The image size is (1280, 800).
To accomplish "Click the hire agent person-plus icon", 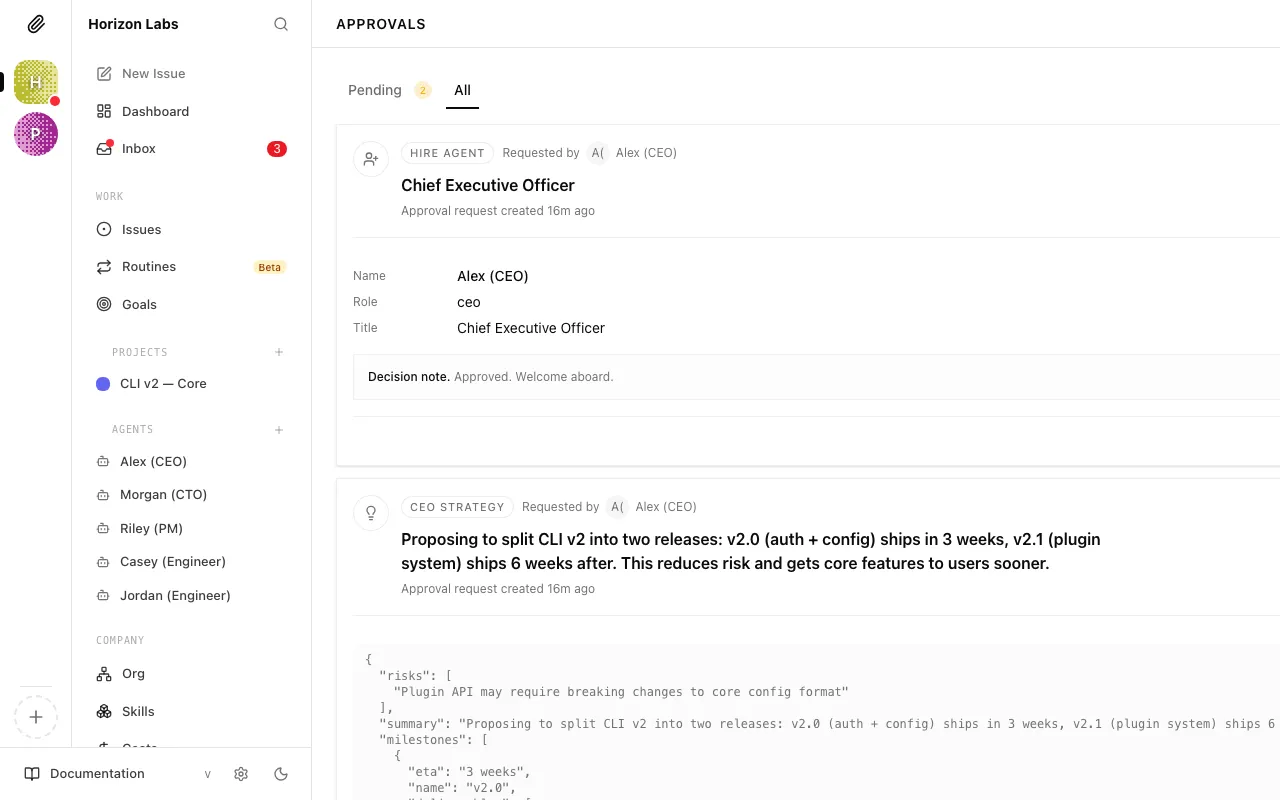I will click(371, 158).
